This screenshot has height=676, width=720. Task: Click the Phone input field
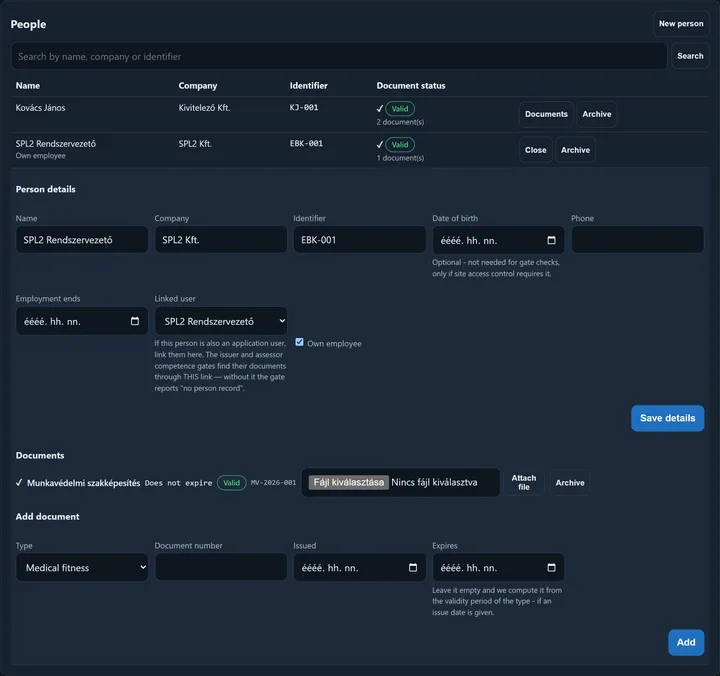[x=637, y=239]
